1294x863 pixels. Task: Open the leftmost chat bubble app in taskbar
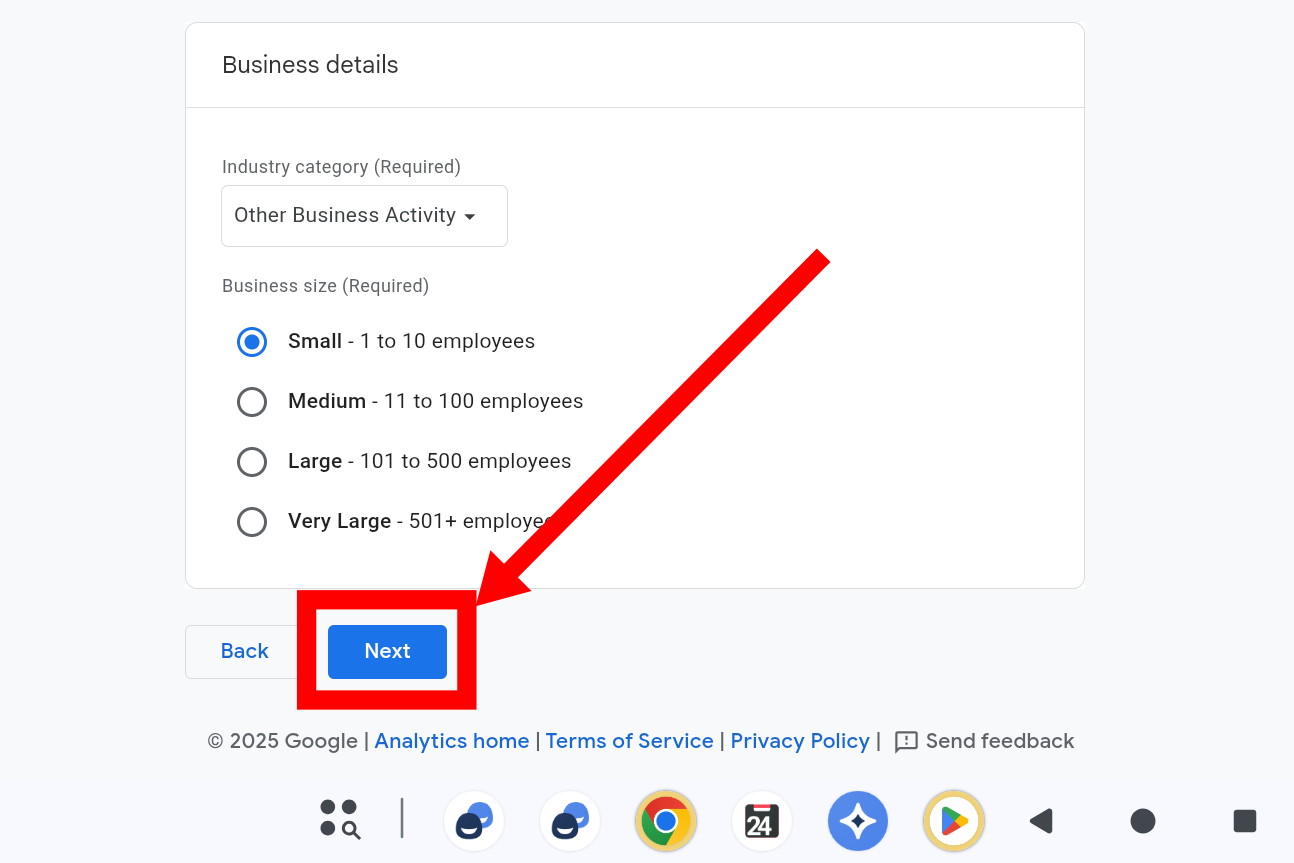(x=473, y=821)
